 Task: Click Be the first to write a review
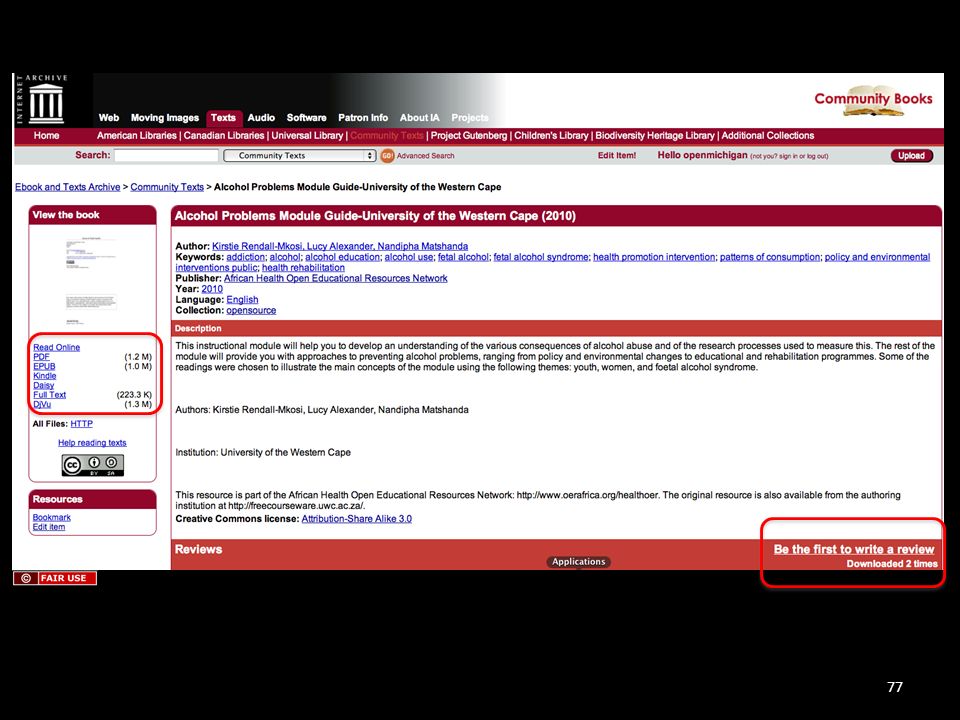click(854, 549)
